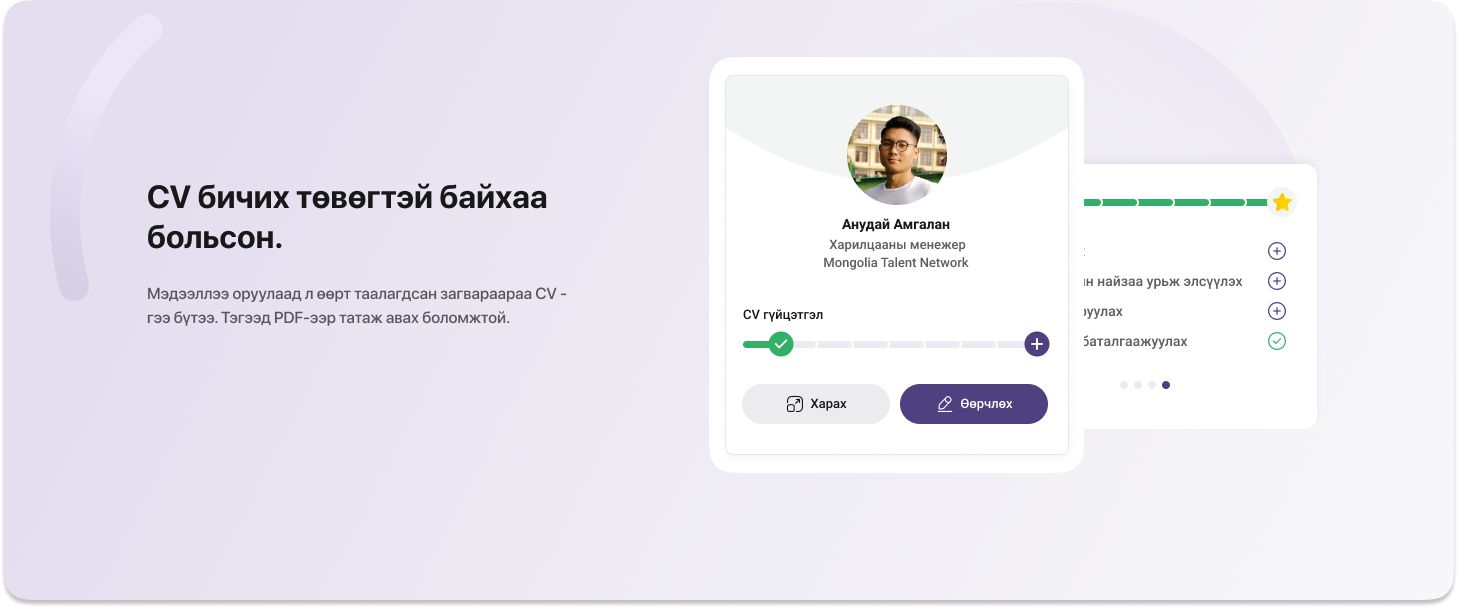The image size is (1458, 608).
Task: Select the second carousel pagination dot
Action: (1138, 385)
